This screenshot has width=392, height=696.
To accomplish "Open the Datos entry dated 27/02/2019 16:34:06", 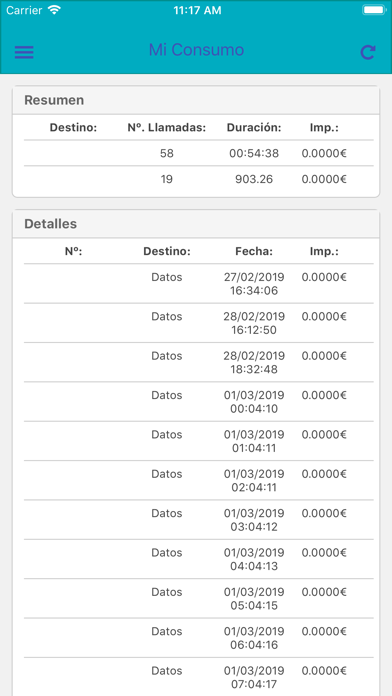I will tap(198, 284).
